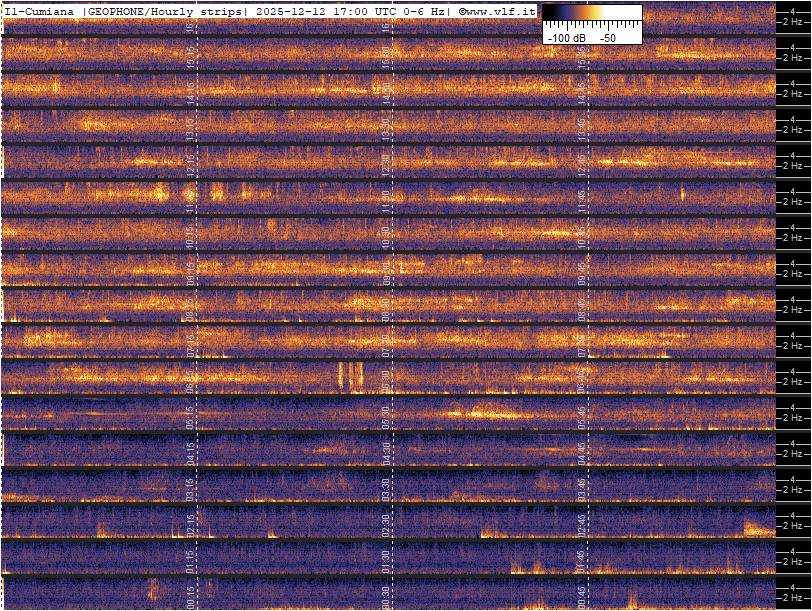812x611 pixels.
Task: Click the 01:45 time marker
Action: point(582,556)
